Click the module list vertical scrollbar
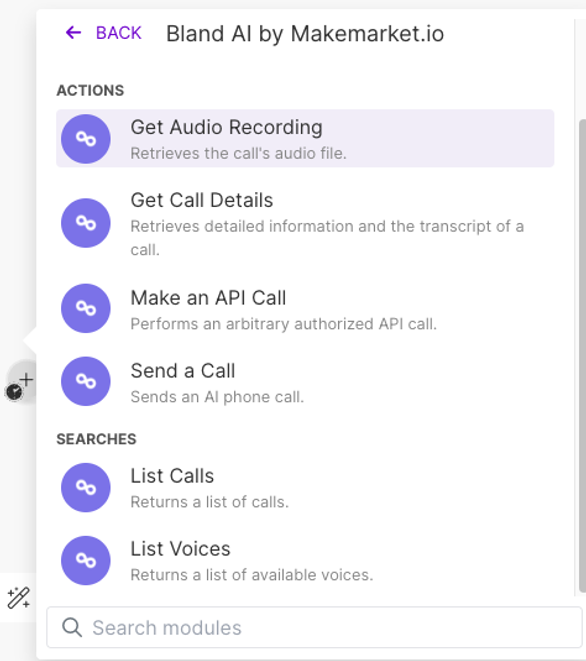586x661 pixels. [582, 355]
